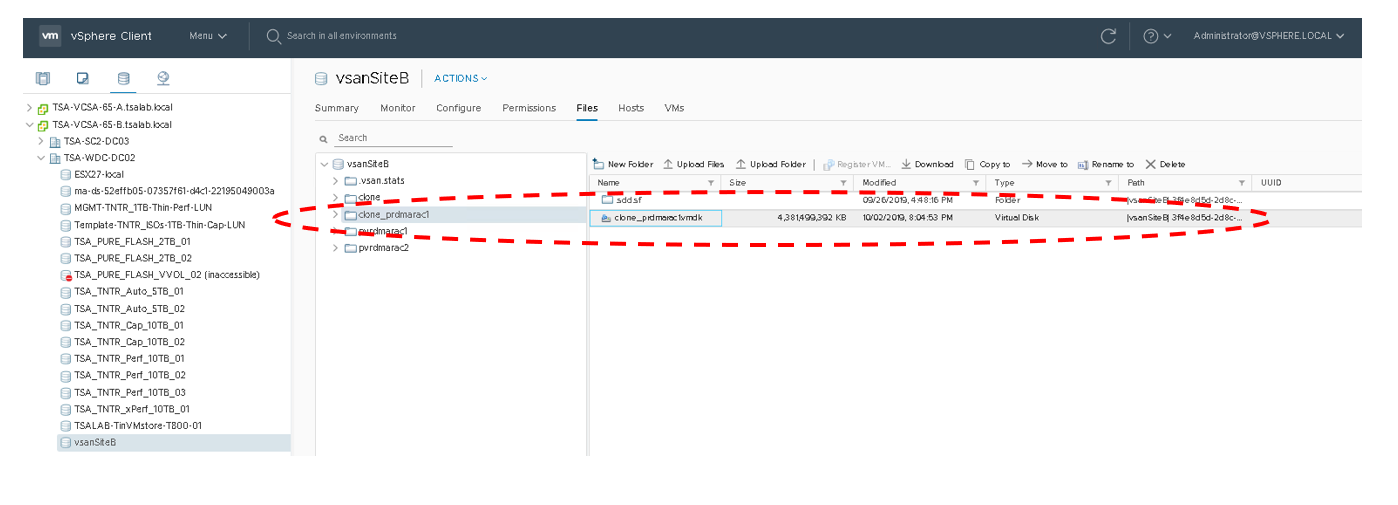Click the Upload Folder button
Image resolution: width=1398 pixels, height=505 pixels.
pos(770,164)
